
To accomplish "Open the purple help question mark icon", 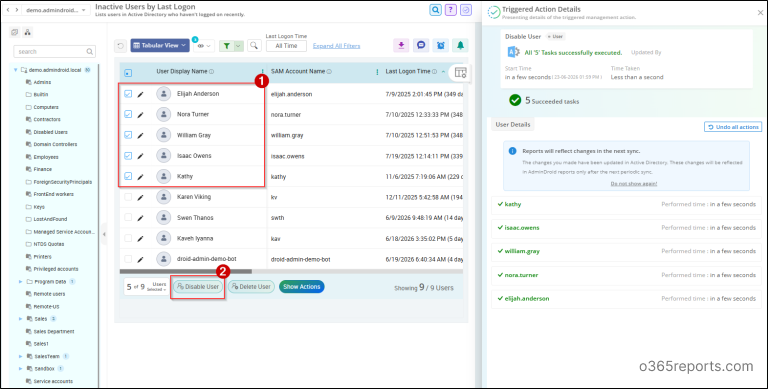I will point(451,10).
